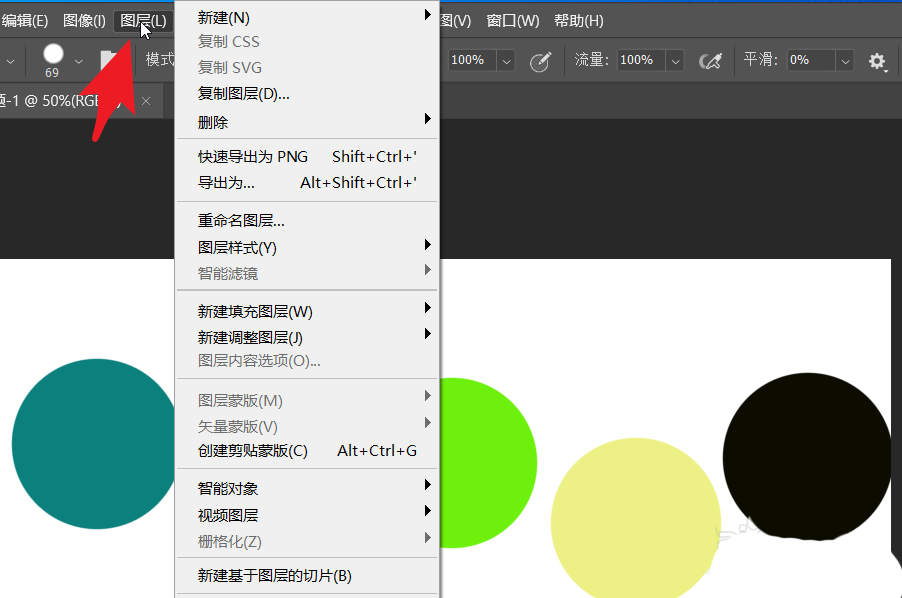Screen dimensions: 902x598
Task: Click the smoothing (平滑) 0% field
Action: click(810, 60)
